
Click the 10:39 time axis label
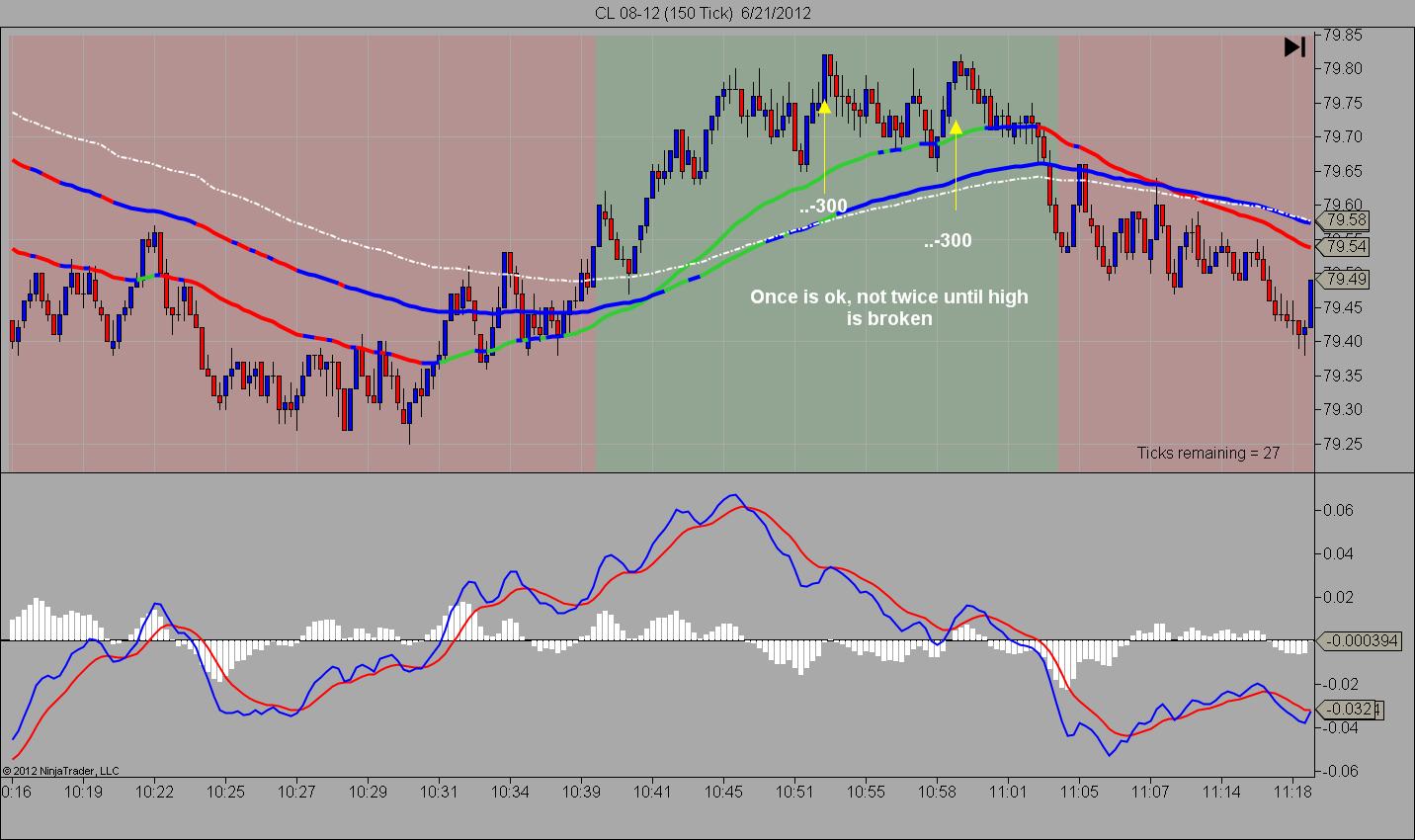point(581,792)
